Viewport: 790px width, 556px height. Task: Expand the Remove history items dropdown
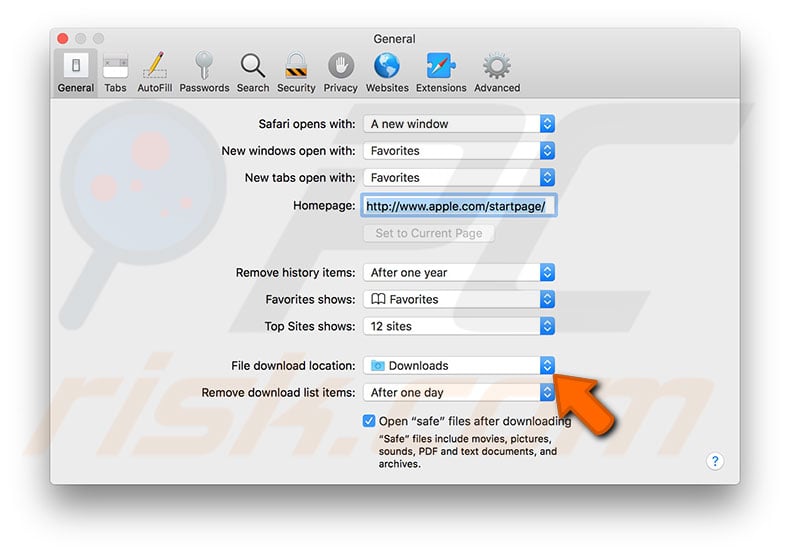459,272
